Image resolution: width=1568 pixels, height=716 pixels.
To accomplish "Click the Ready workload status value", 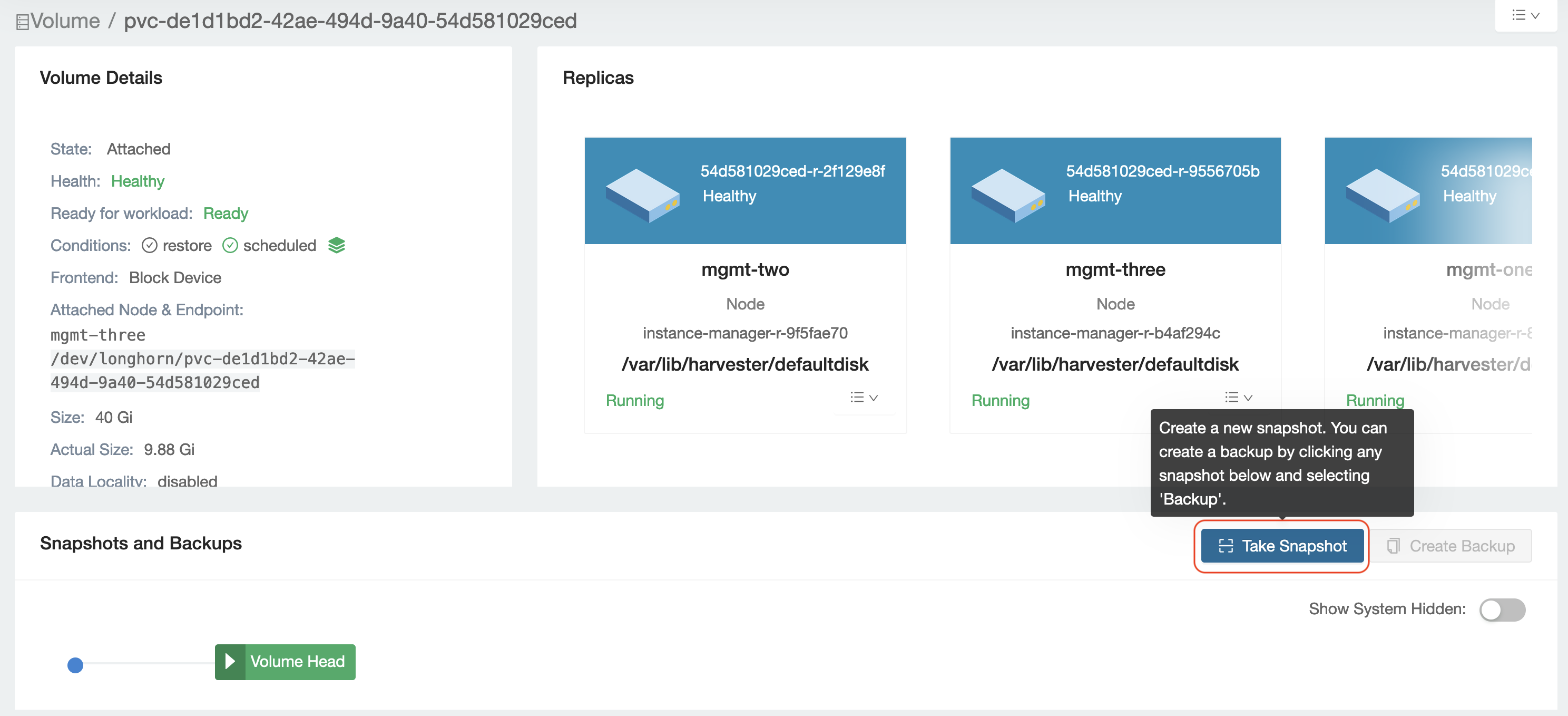I will 225,214.
